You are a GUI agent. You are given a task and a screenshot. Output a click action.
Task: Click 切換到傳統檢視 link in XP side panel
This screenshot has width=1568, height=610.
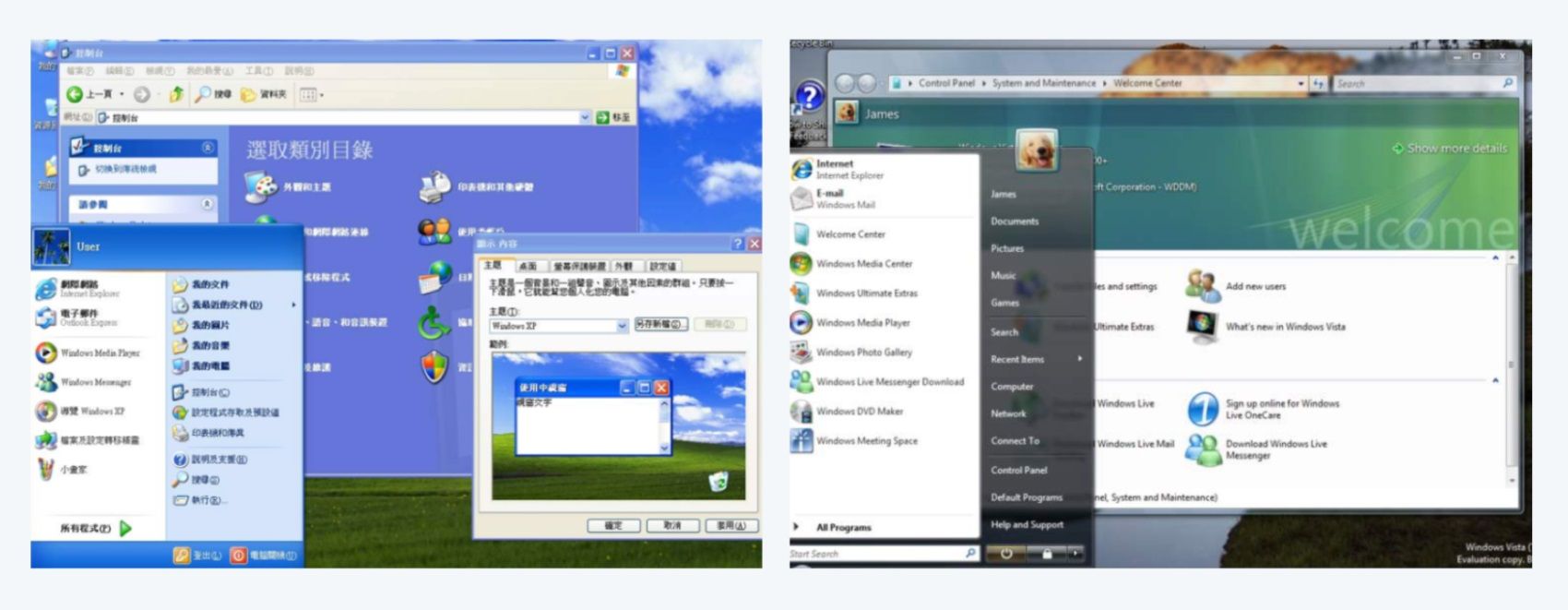[x=118, y=170]
